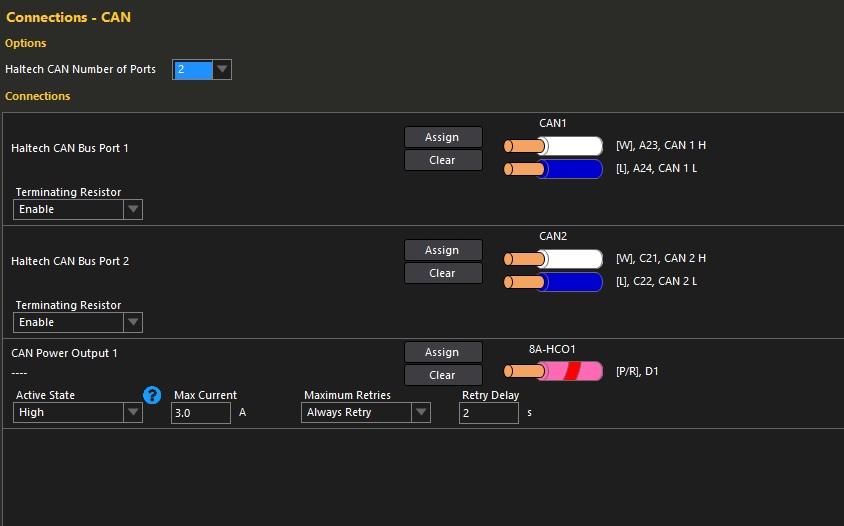Click the white CAN 2 H wire icon
The image size is (844, 526).
click(553, 259)
